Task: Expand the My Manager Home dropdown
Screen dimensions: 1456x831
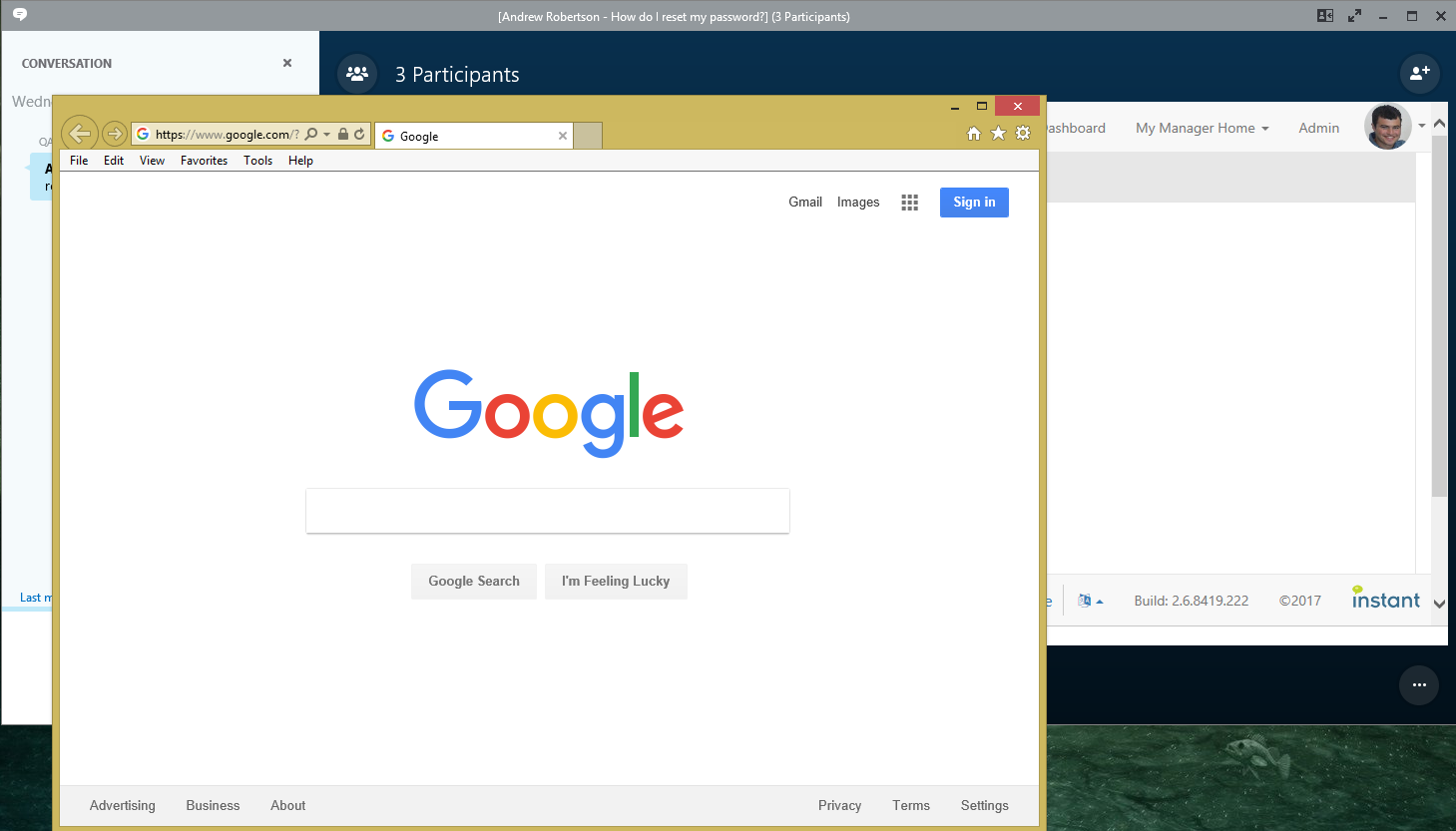Action: pos(1203,128)
